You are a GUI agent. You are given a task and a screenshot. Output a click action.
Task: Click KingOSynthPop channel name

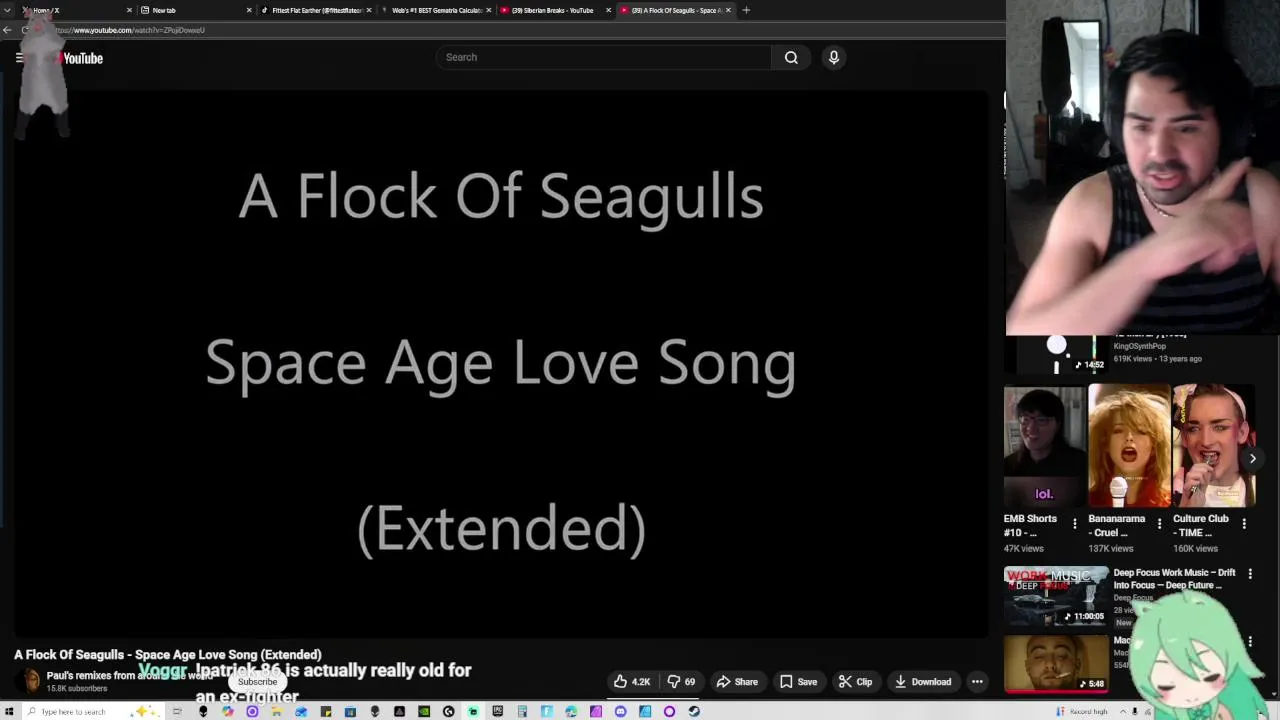1139,346
